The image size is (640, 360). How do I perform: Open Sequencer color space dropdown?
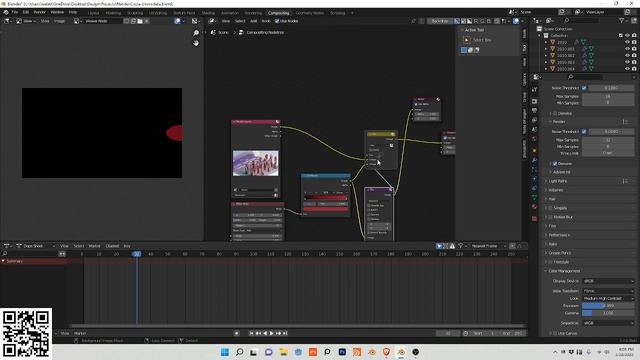pyautogui.click(x=608, y=323)
